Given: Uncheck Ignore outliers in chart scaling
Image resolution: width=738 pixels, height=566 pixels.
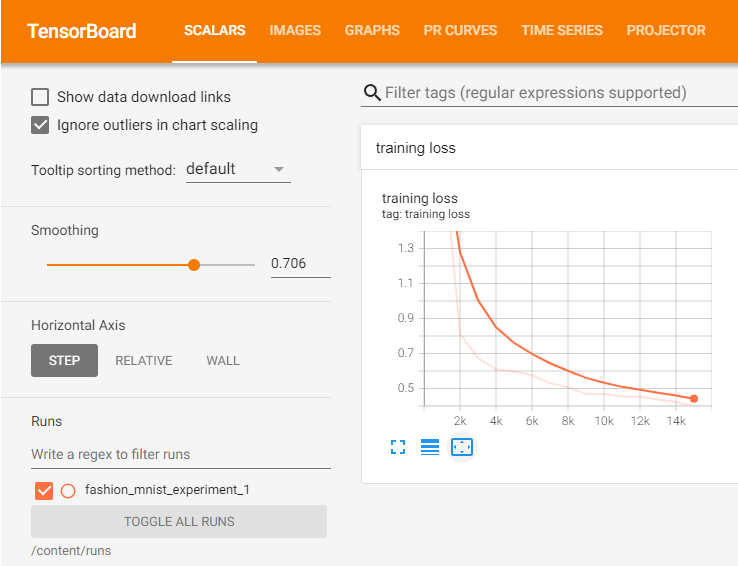Looking at the screenshot, I should point(40,125).
